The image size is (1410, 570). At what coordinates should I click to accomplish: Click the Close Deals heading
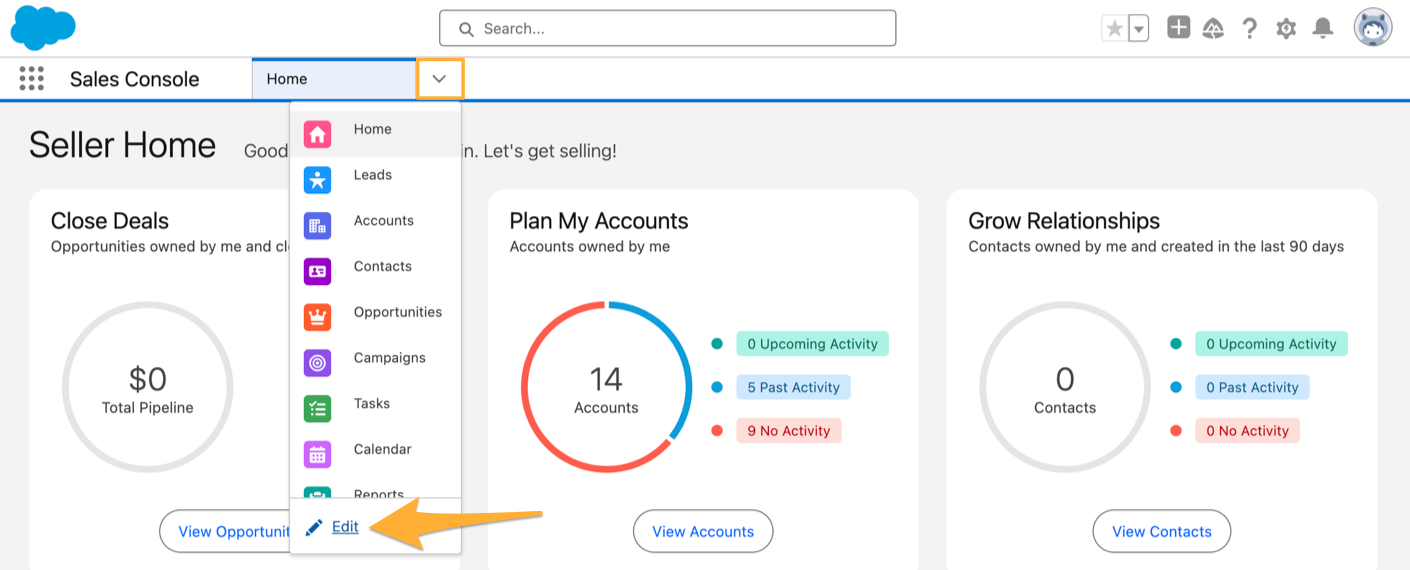click(110, 221)
